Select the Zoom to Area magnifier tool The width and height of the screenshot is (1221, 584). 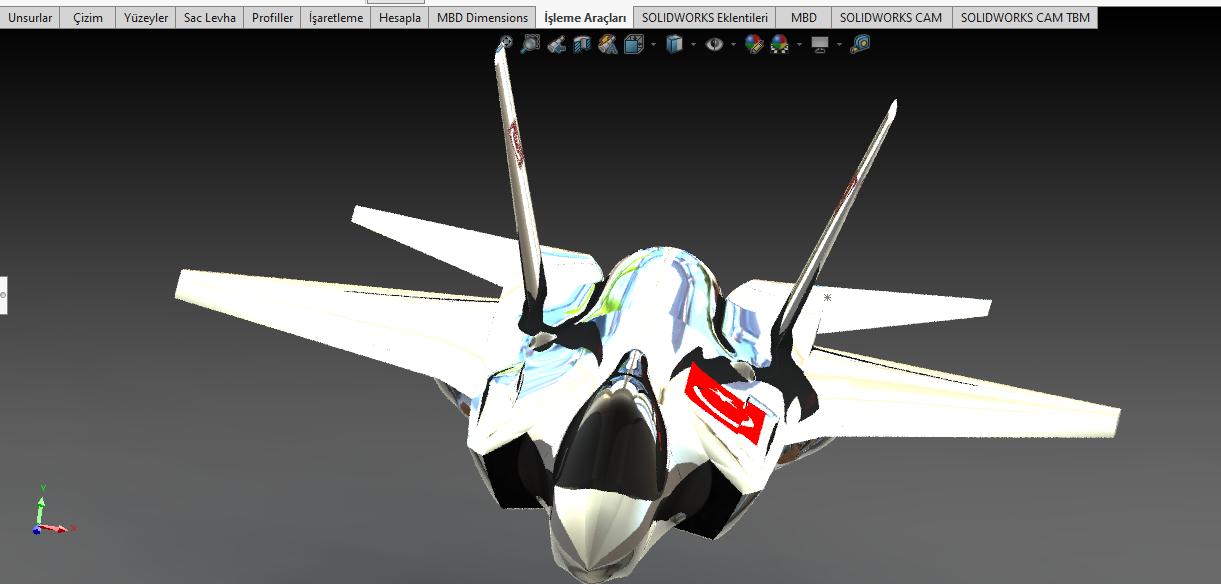(x=531, y=44)
